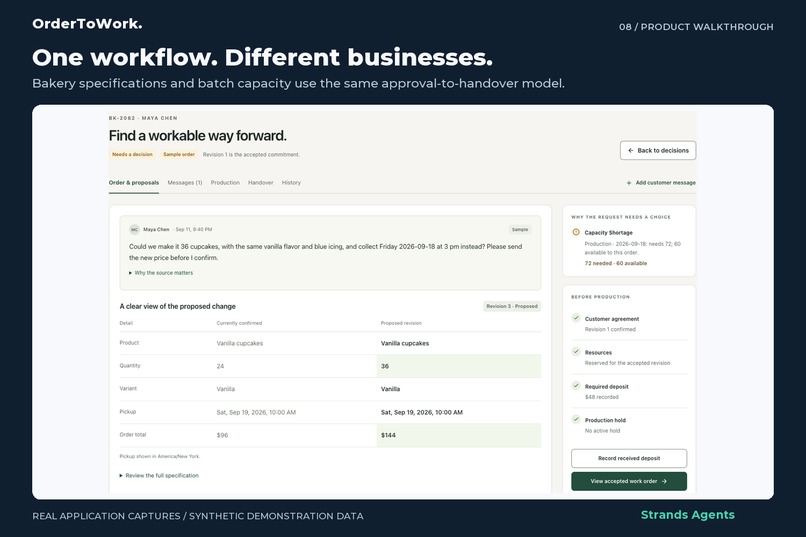Click Production hold check icon

(576, 419)
